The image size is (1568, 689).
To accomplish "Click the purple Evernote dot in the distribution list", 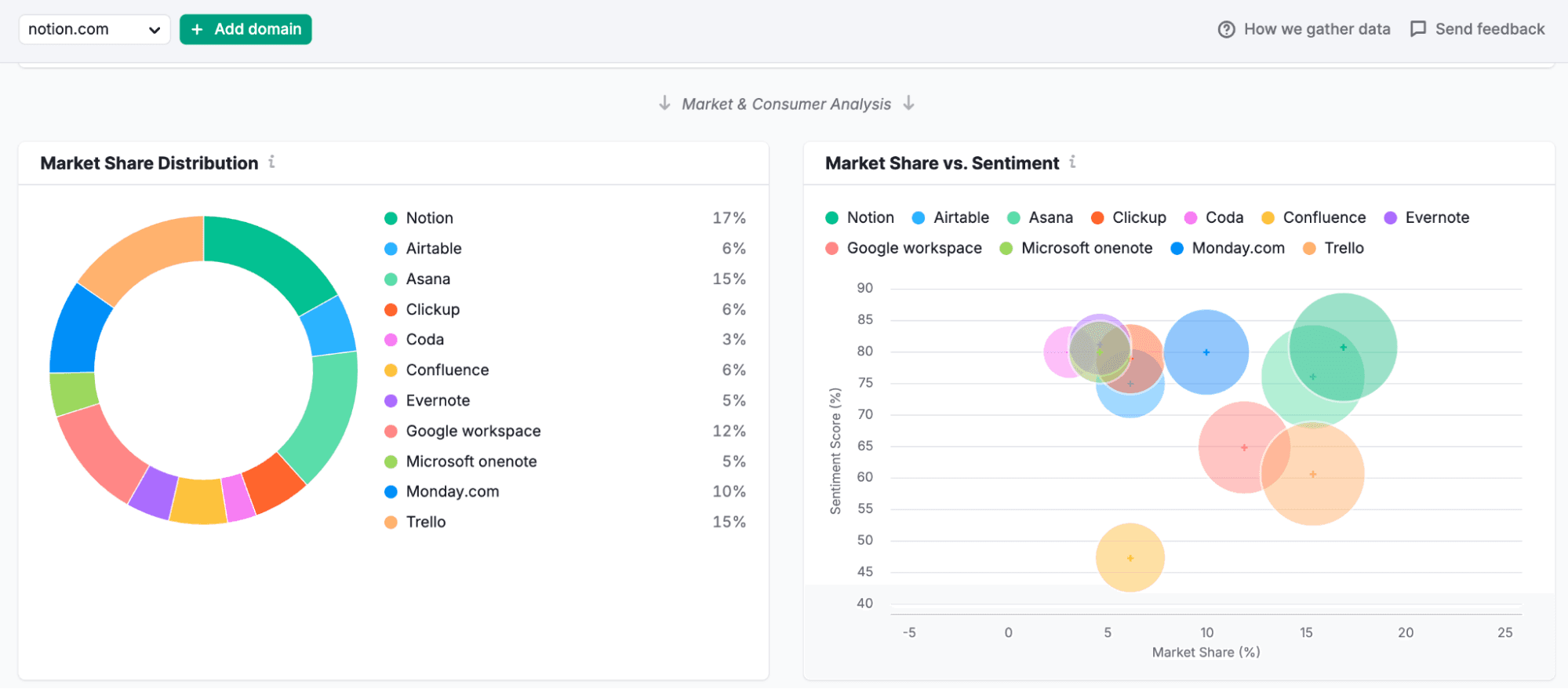I will coord(391,400).
